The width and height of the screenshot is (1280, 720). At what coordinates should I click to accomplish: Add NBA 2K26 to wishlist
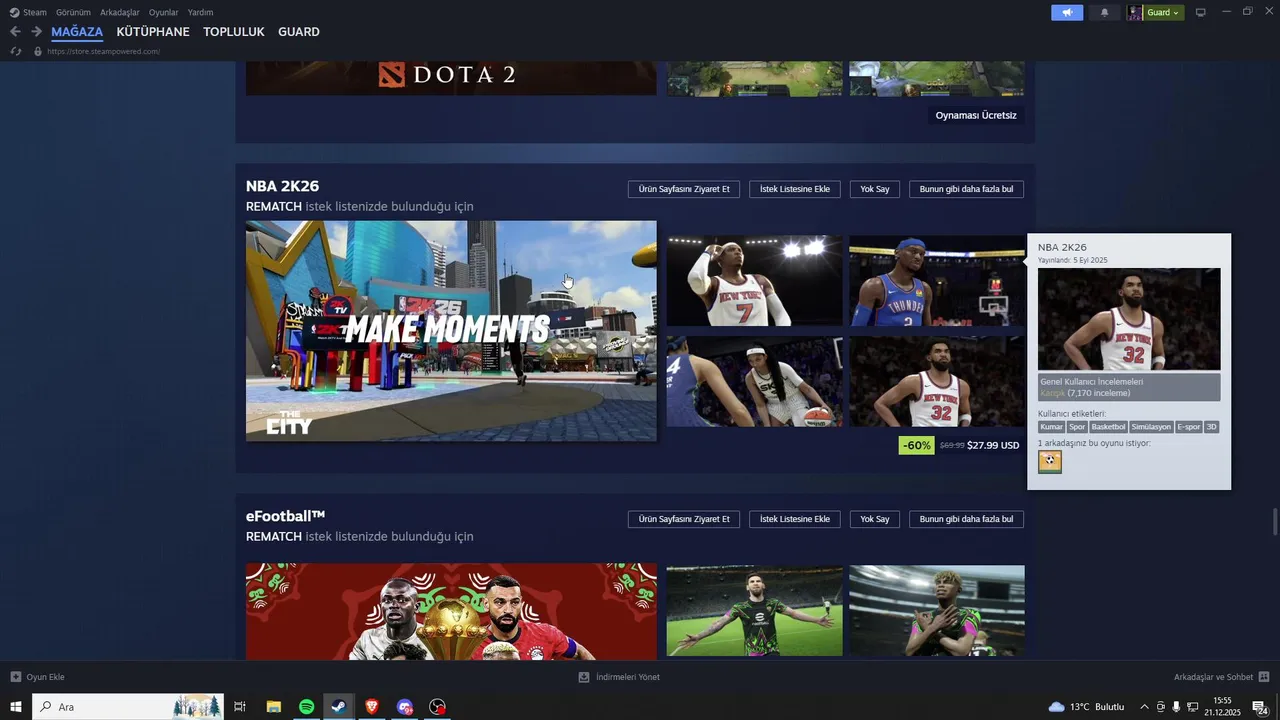click(x=795, y=189)
